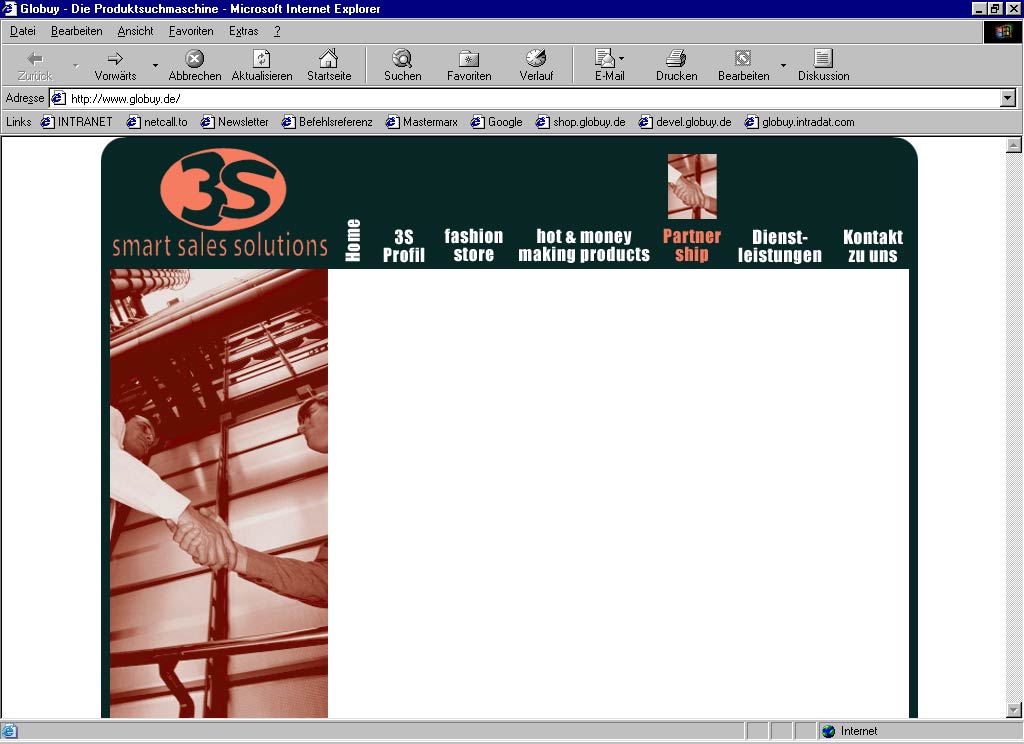Open the Mastermarx links bar shortcut
1024x744 pixels.
422,122
